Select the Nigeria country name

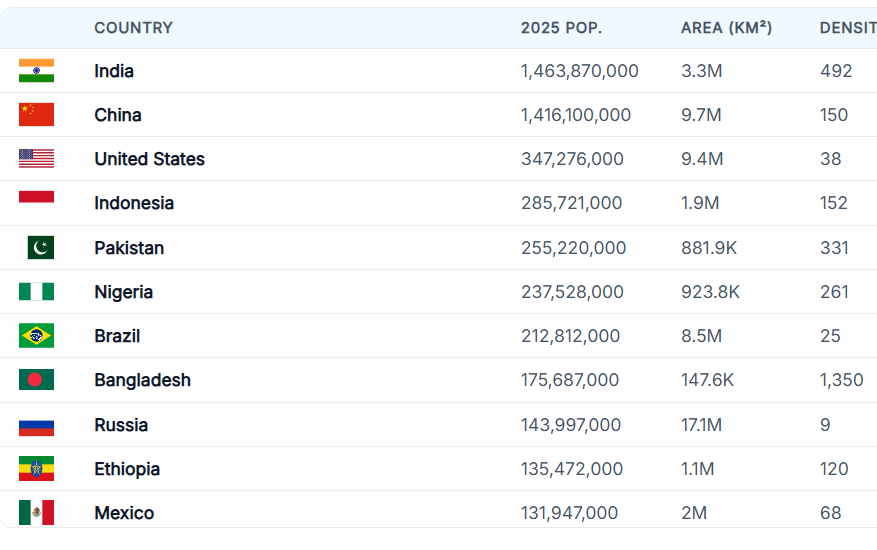tap(124, 292)
